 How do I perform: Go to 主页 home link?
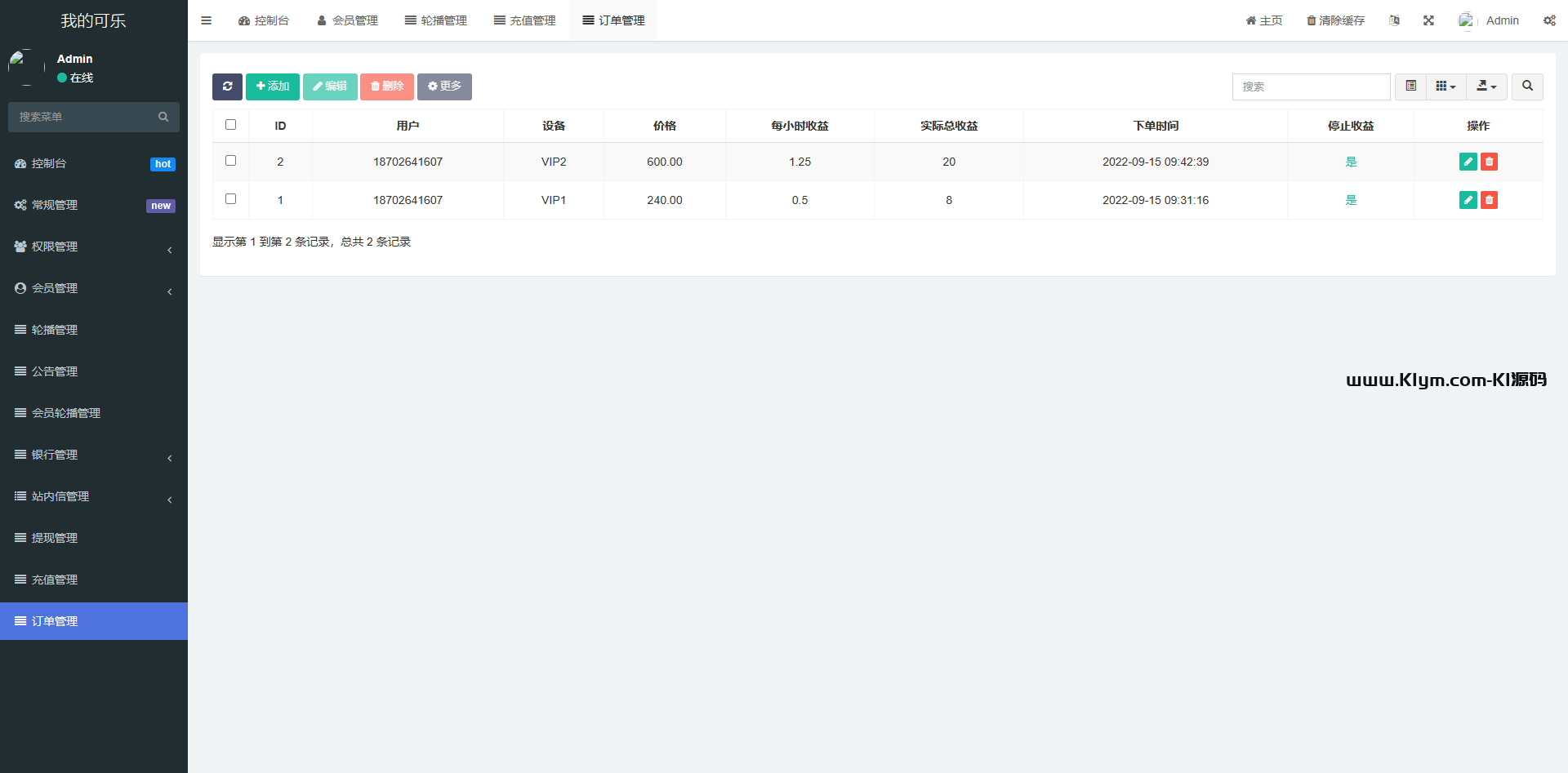[x=1264, y=20]
